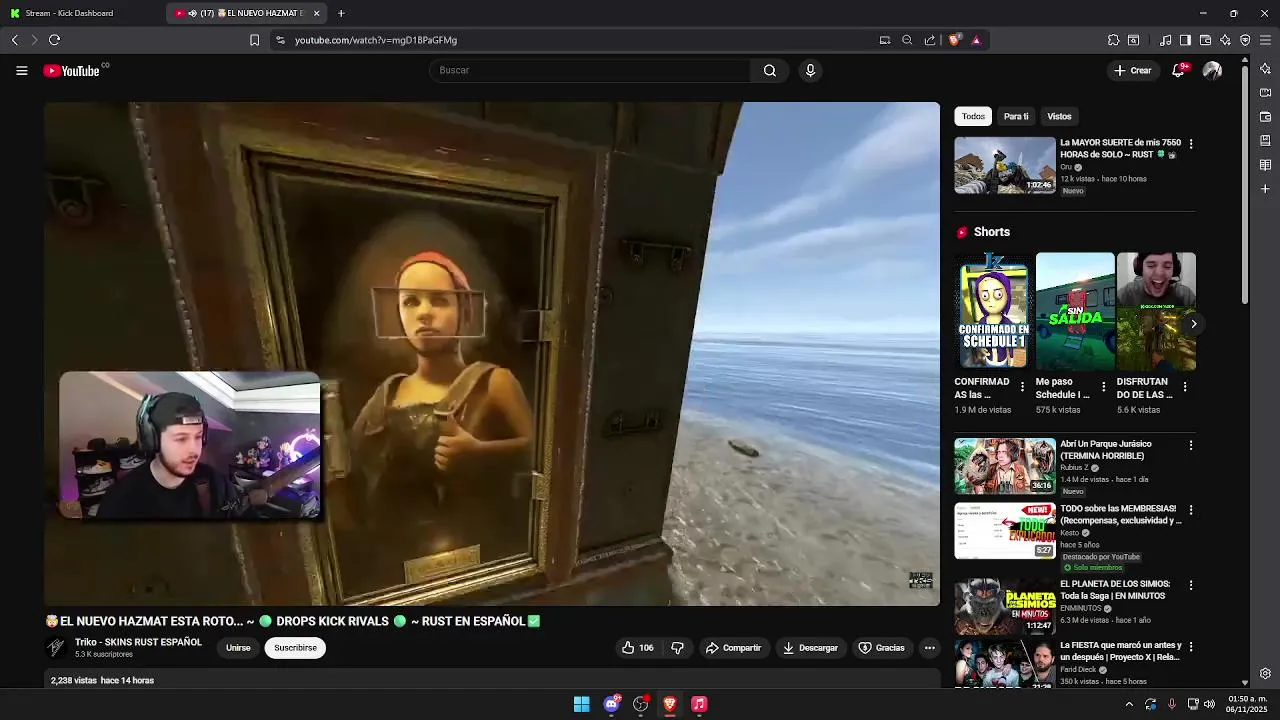
Task: Click the Unirse button
Action: click(238, 648)
